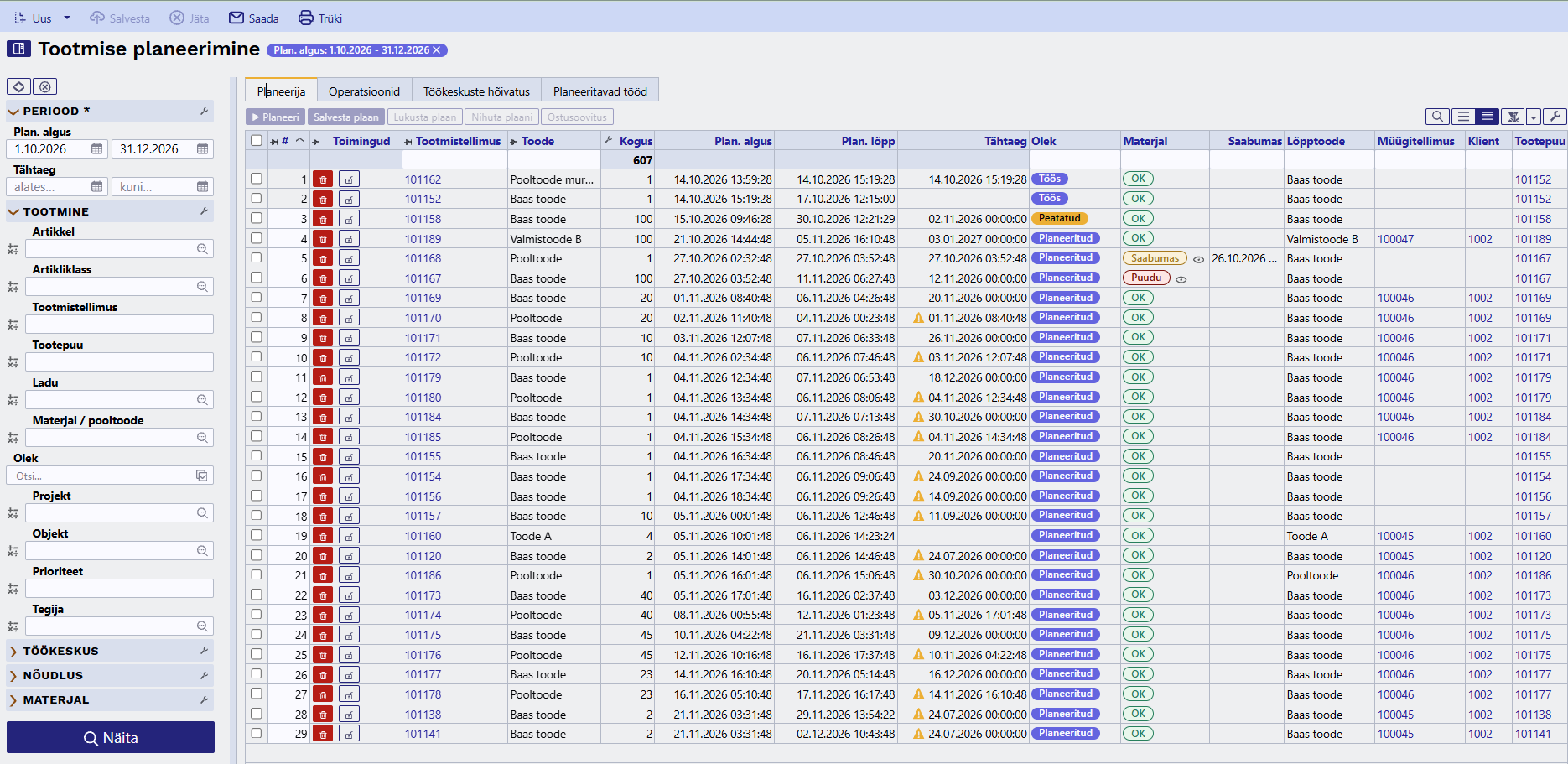Delete row 1 using the red trash icon
Image resolution: width=1568 pixels, height=764 pixels.
(323, 179)
